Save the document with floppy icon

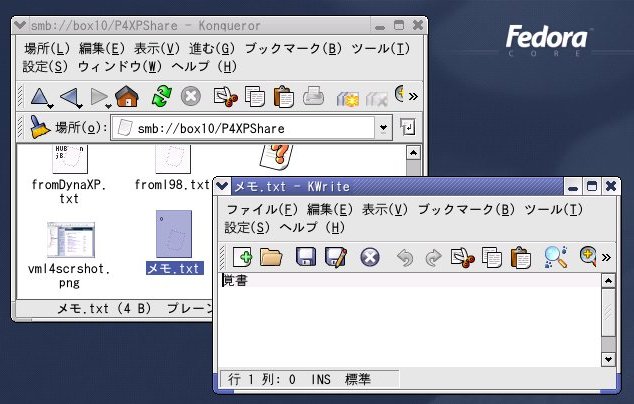click(306, 257)
